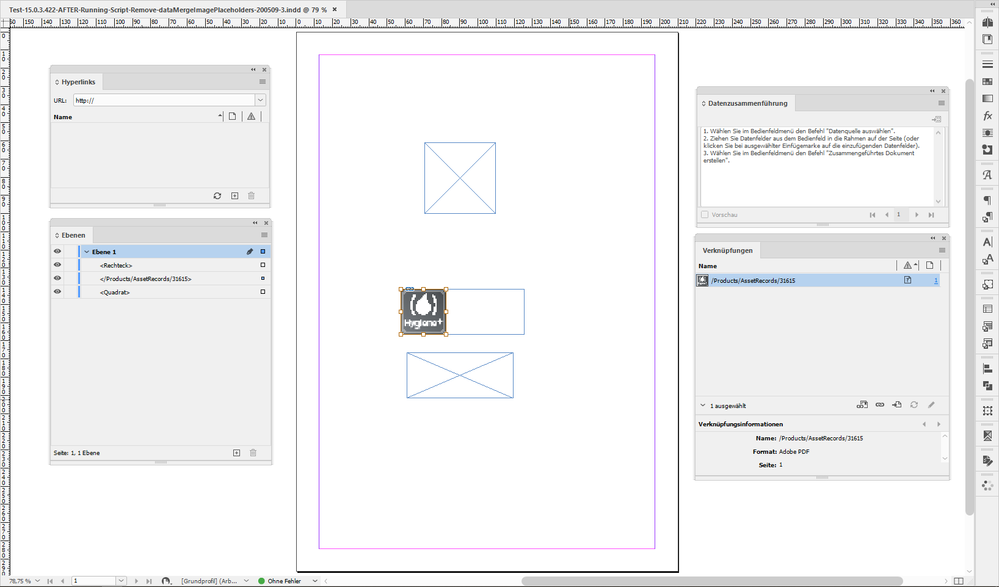Delete selected hyperlink with trash icon
This screenshot has width=999, height=587.
click(x=251, y=196)
